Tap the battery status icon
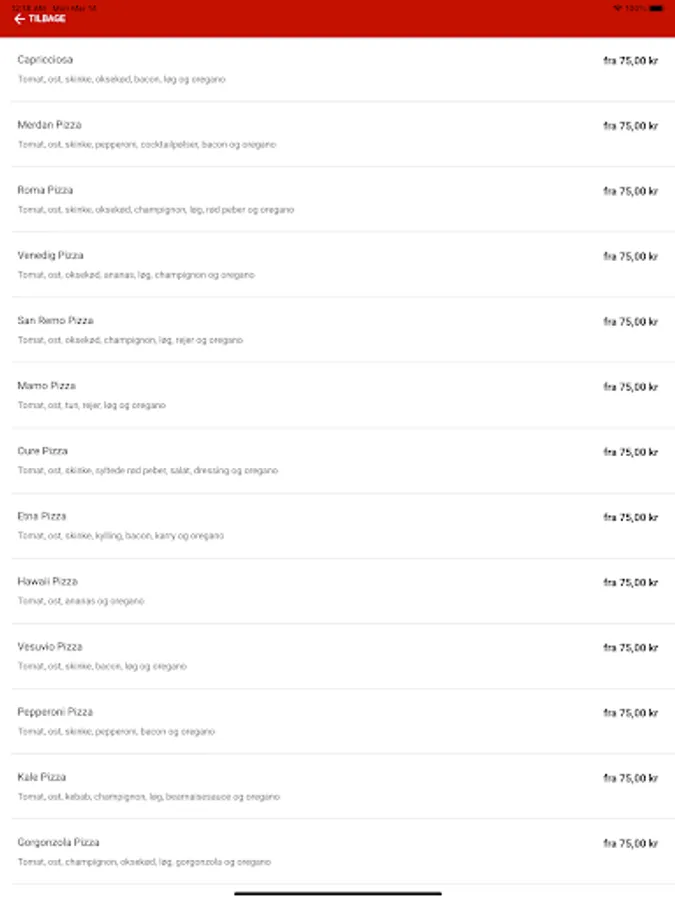The width and height of the screenshot is (675, 900). click(655, 7)
